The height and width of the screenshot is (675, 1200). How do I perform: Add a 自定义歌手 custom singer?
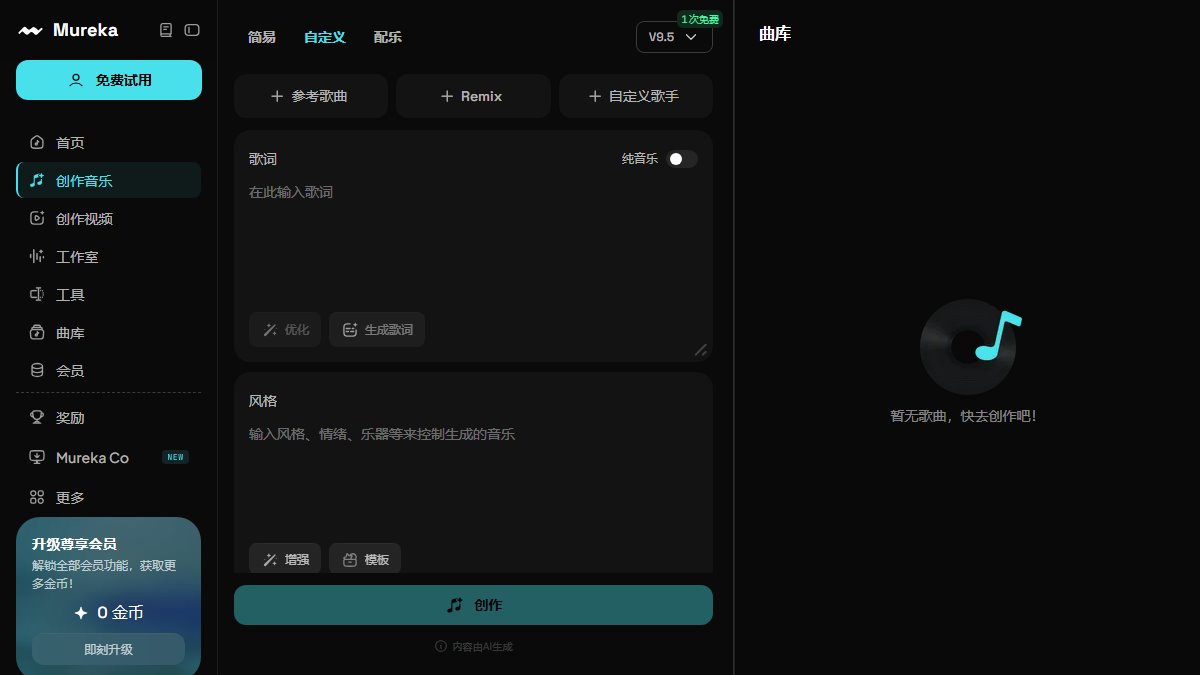[x=636, y=96]
